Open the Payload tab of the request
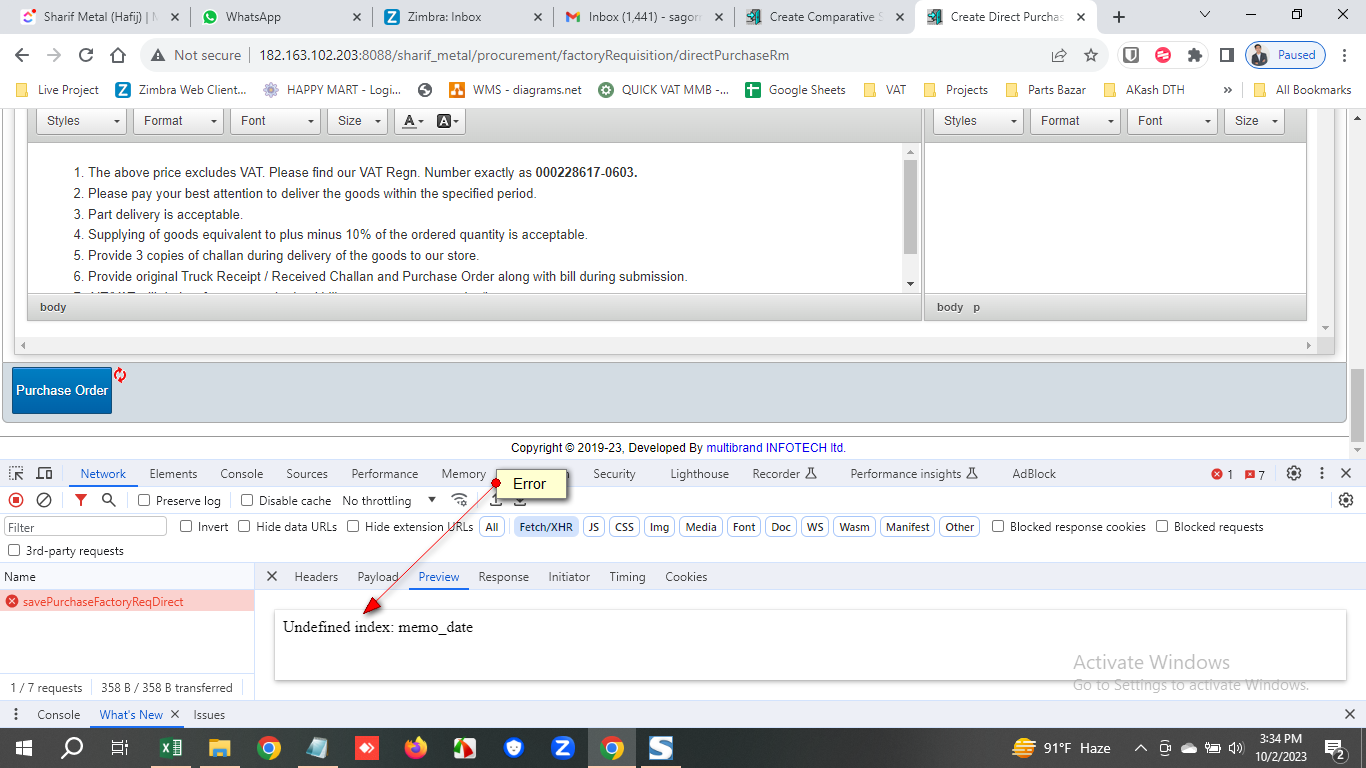 coord(378,577)
